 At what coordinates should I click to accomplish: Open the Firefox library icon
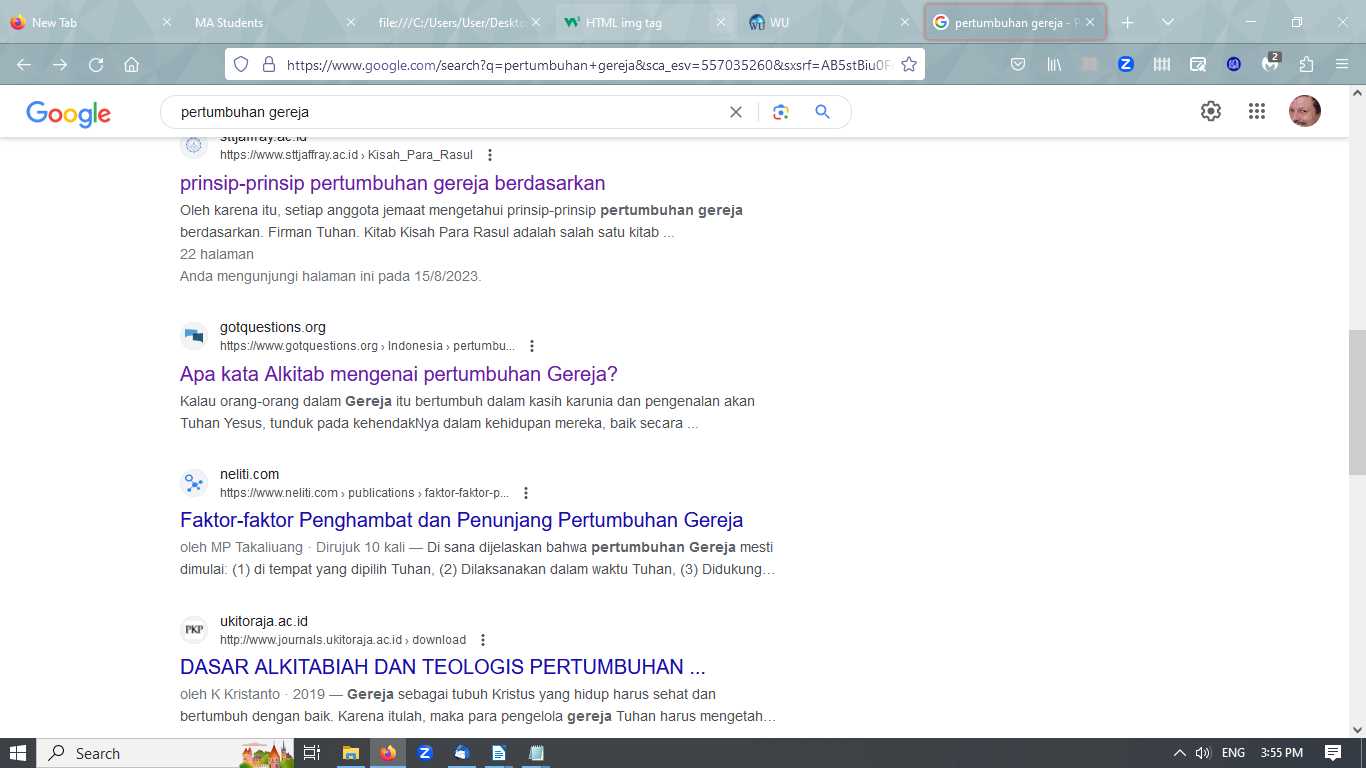[x=1054, y=64]
